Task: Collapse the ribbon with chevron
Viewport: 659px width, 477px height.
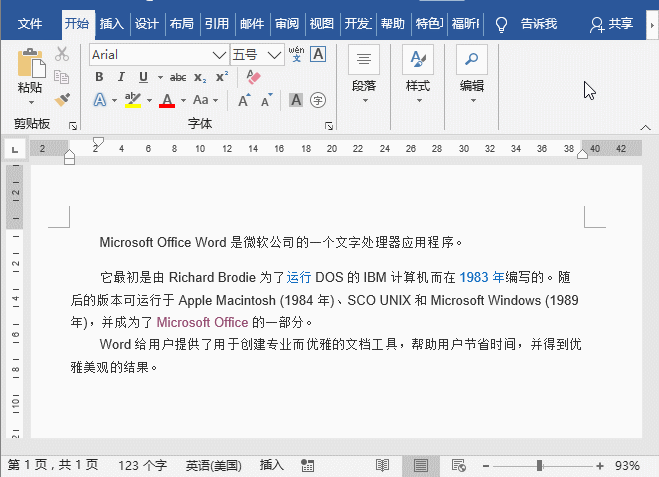Action: [645, 127]
